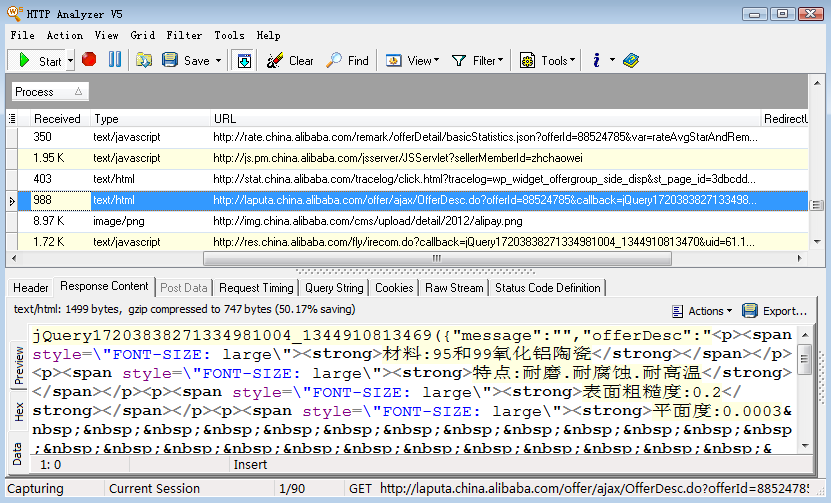The height and width of the screenshot is (503, 831).
Task: Pause capture with the blue pause icon
Action: [114, 59]
